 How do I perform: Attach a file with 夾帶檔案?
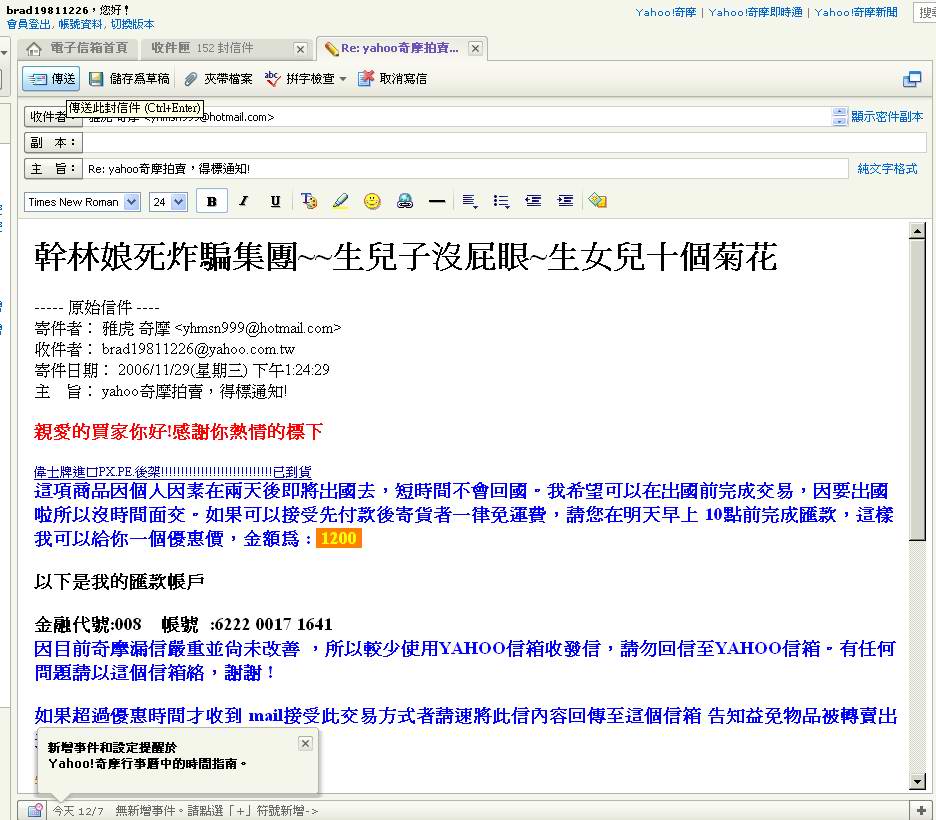[218, 78]
